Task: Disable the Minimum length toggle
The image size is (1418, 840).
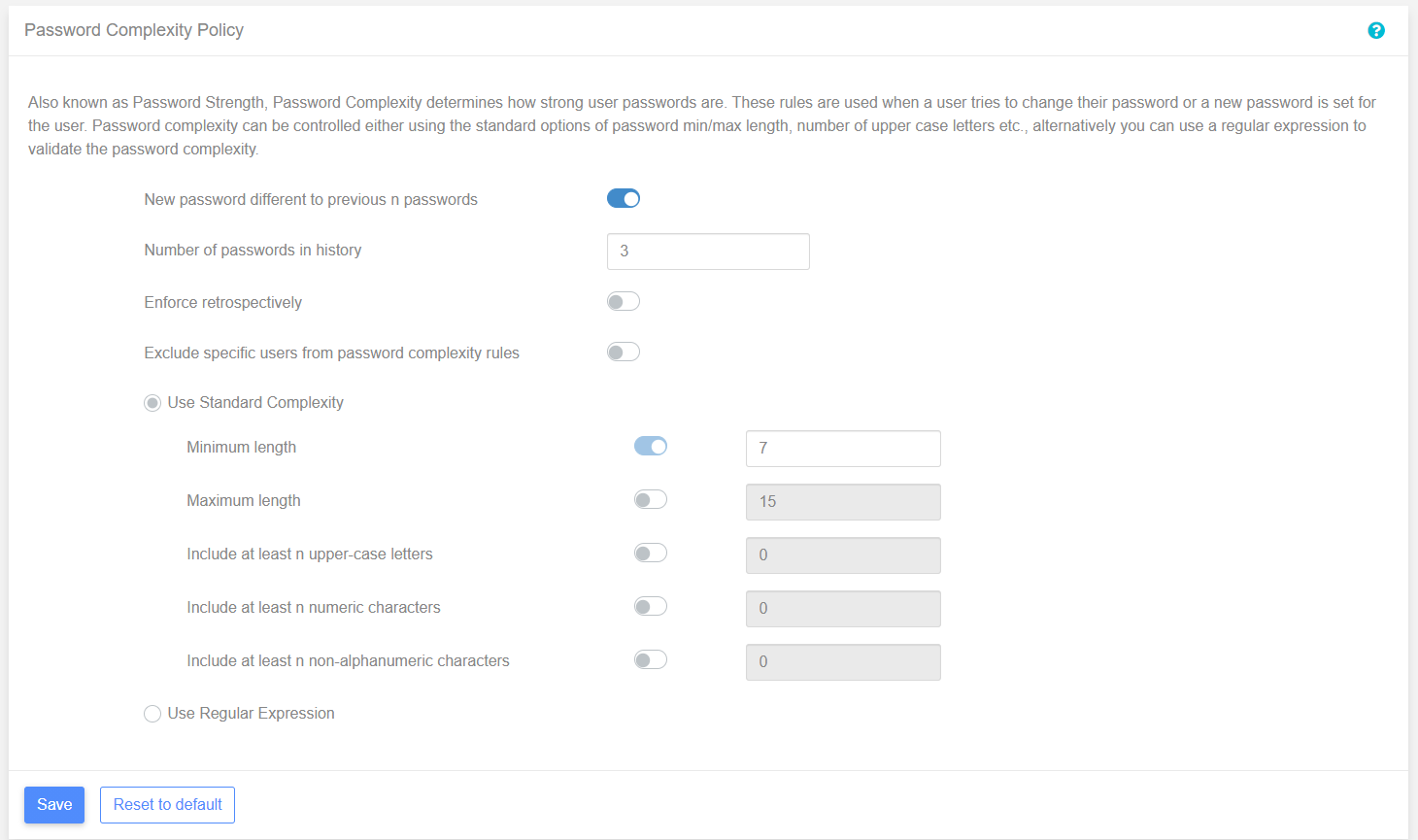Action: (x=651, y=447)
